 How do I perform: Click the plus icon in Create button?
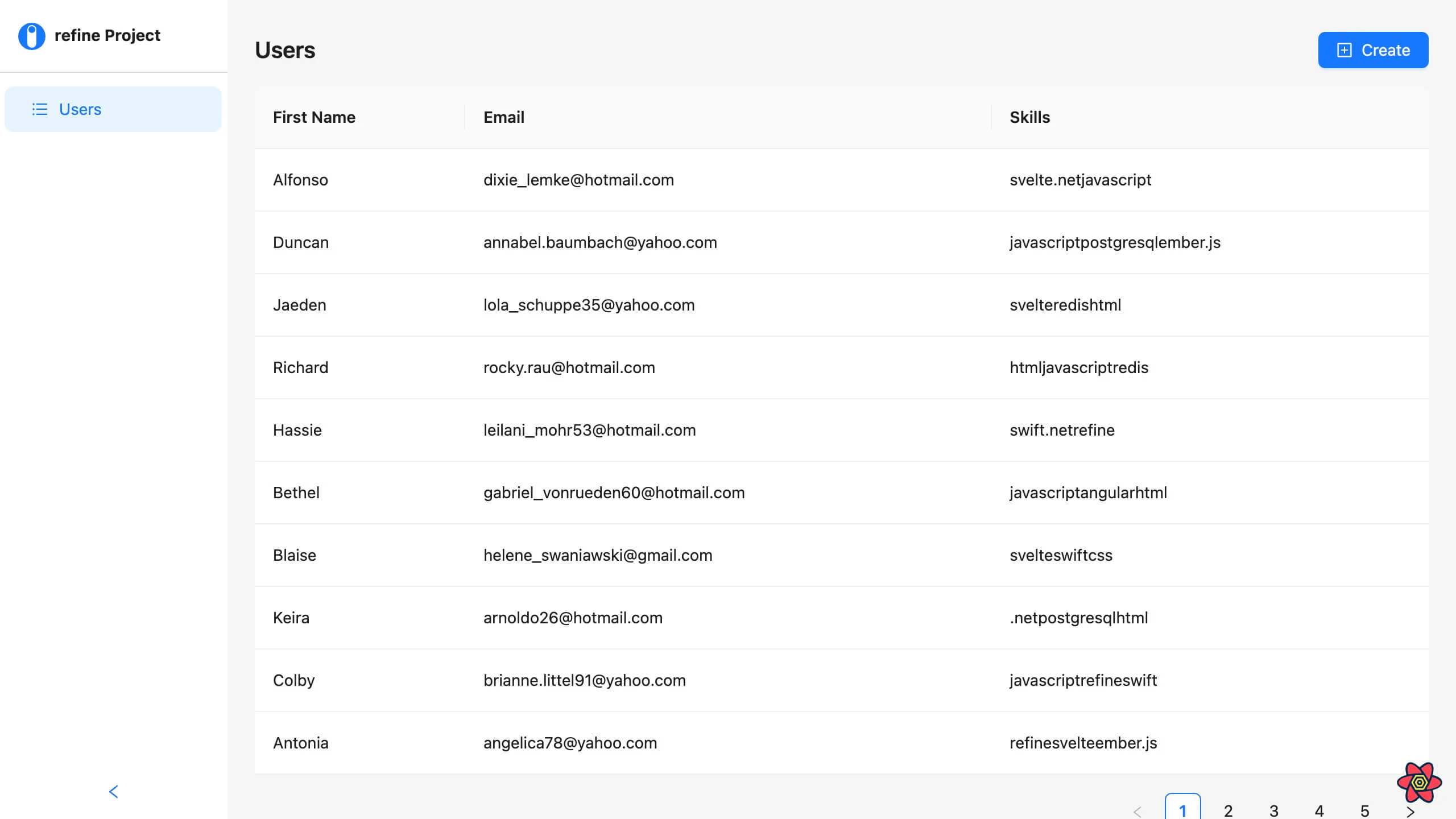1344,50
